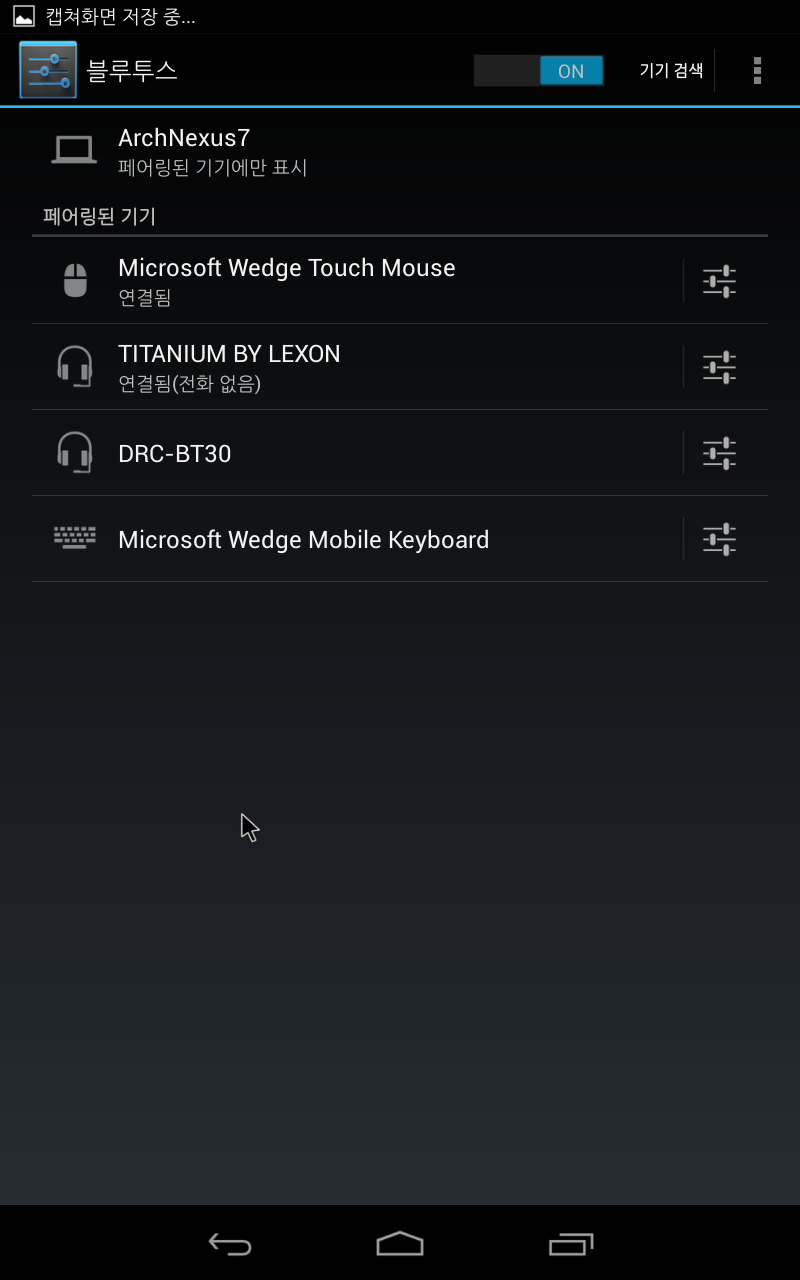Screen dimensions: 800x1280
Task: Open Microsoft Wedge Mobile Keyboard settings icon
Action: [x=719, y=539]
